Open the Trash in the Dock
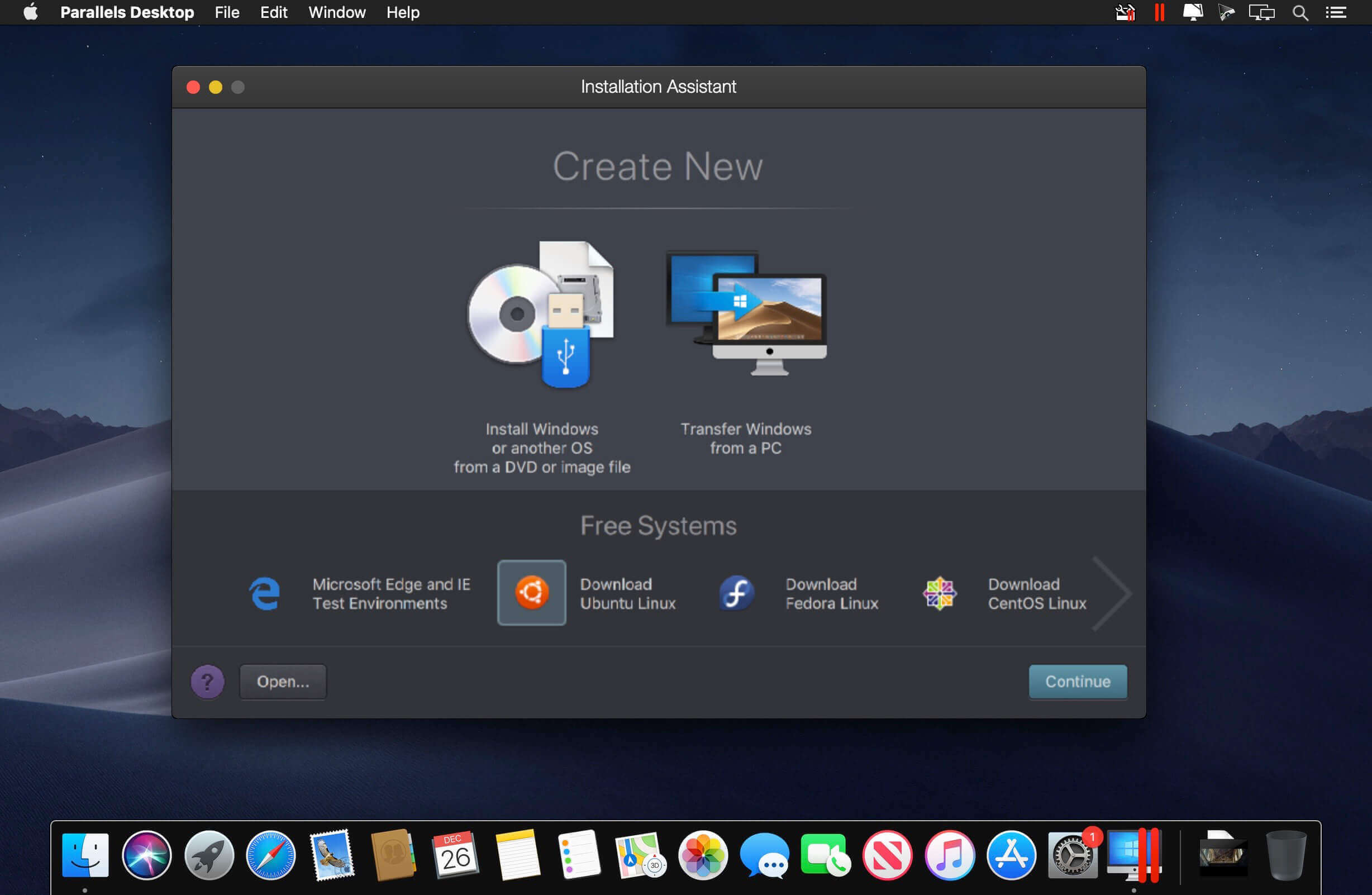This screenshot has height=895, width=1372. [1285, 856]
